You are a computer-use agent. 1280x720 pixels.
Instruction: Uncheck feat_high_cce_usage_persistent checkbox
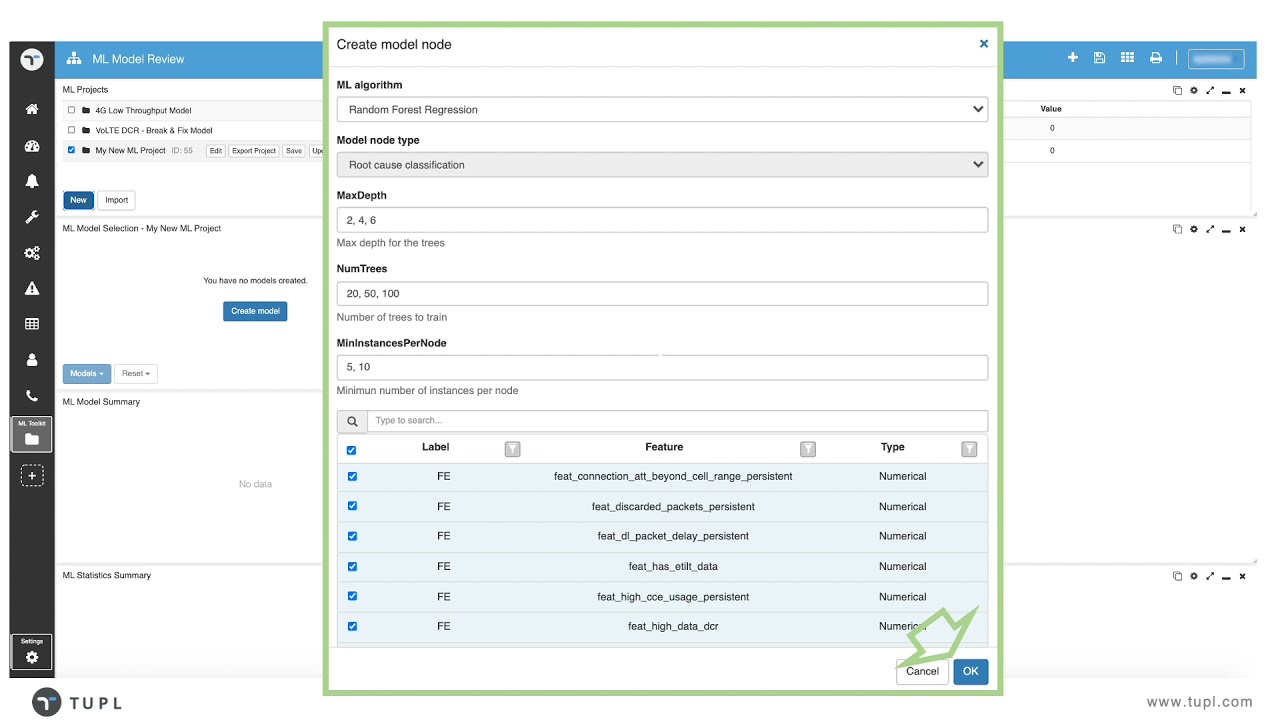[352, 596]
